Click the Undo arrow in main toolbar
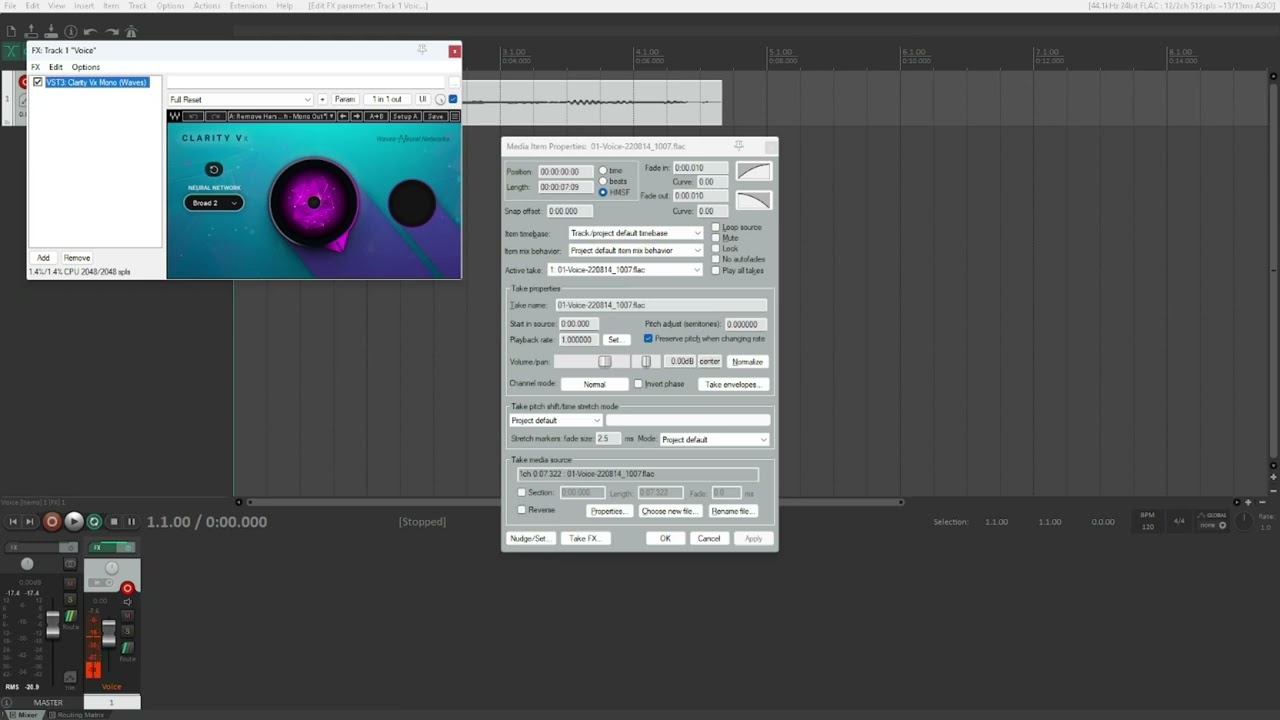This screenshot has height=720, width=1280. pos(90,32)
